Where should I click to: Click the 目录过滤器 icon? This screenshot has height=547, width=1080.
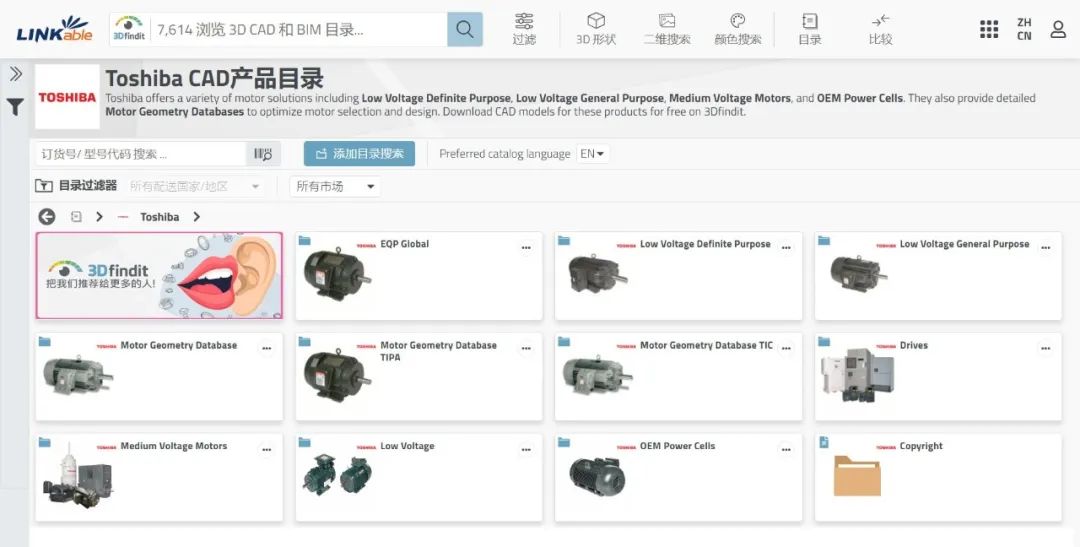point(43,186)
